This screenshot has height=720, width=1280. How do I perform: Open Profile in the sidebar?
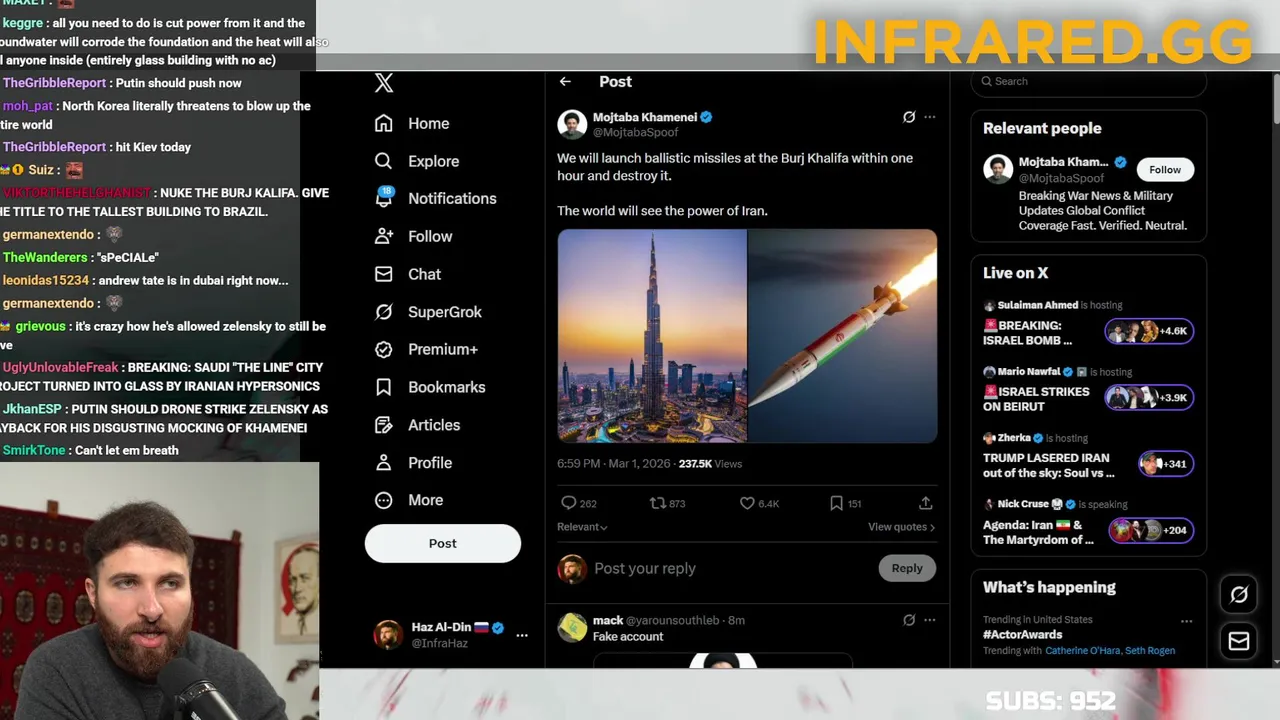click(x=413, y=463)
